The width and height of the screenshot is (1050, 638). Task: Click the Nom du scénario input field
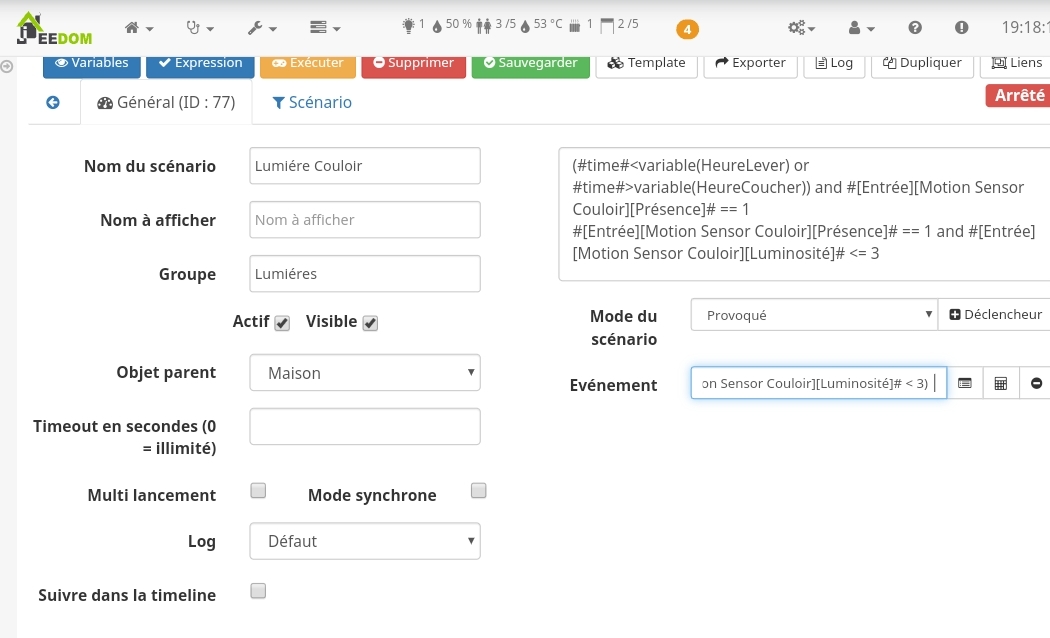coord(365,166)
